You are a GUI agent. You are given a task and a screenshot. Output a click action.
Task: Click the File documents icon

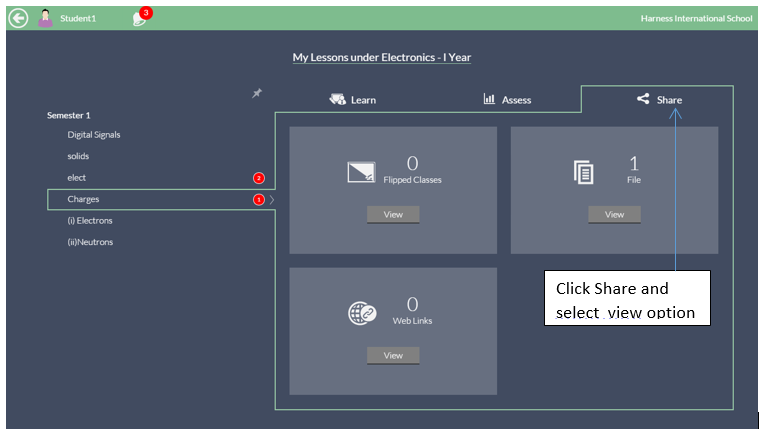tap(584, 172)
